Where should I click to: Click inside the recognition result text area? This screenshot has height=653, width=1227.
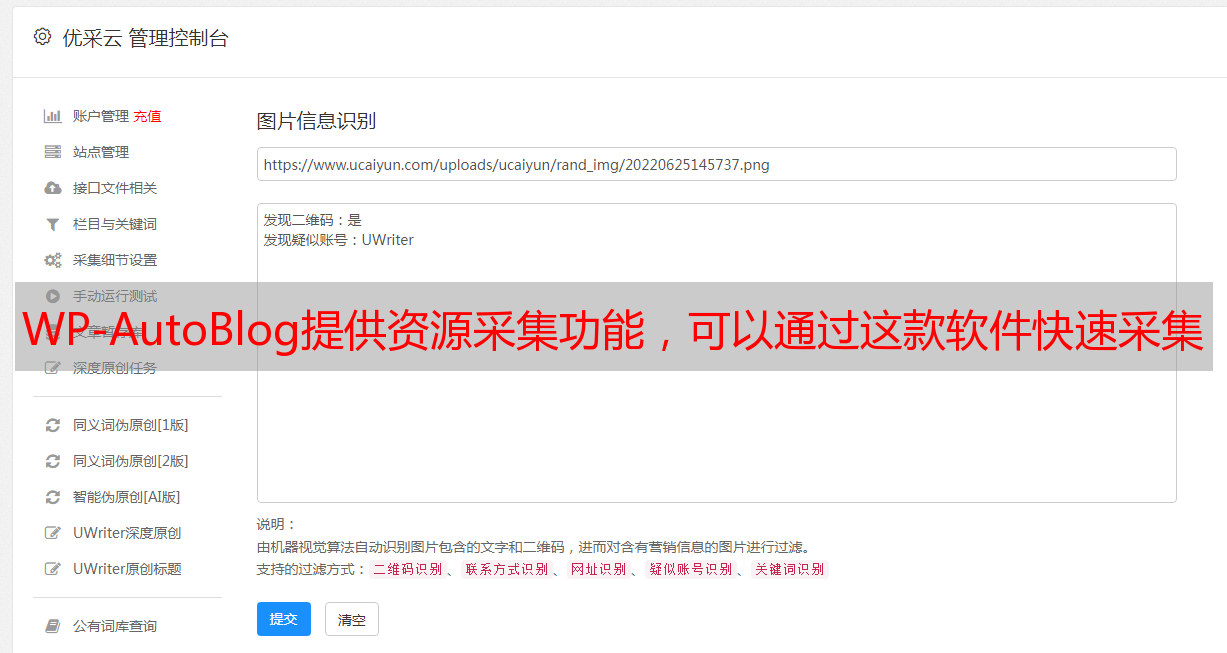click(716, 352)
